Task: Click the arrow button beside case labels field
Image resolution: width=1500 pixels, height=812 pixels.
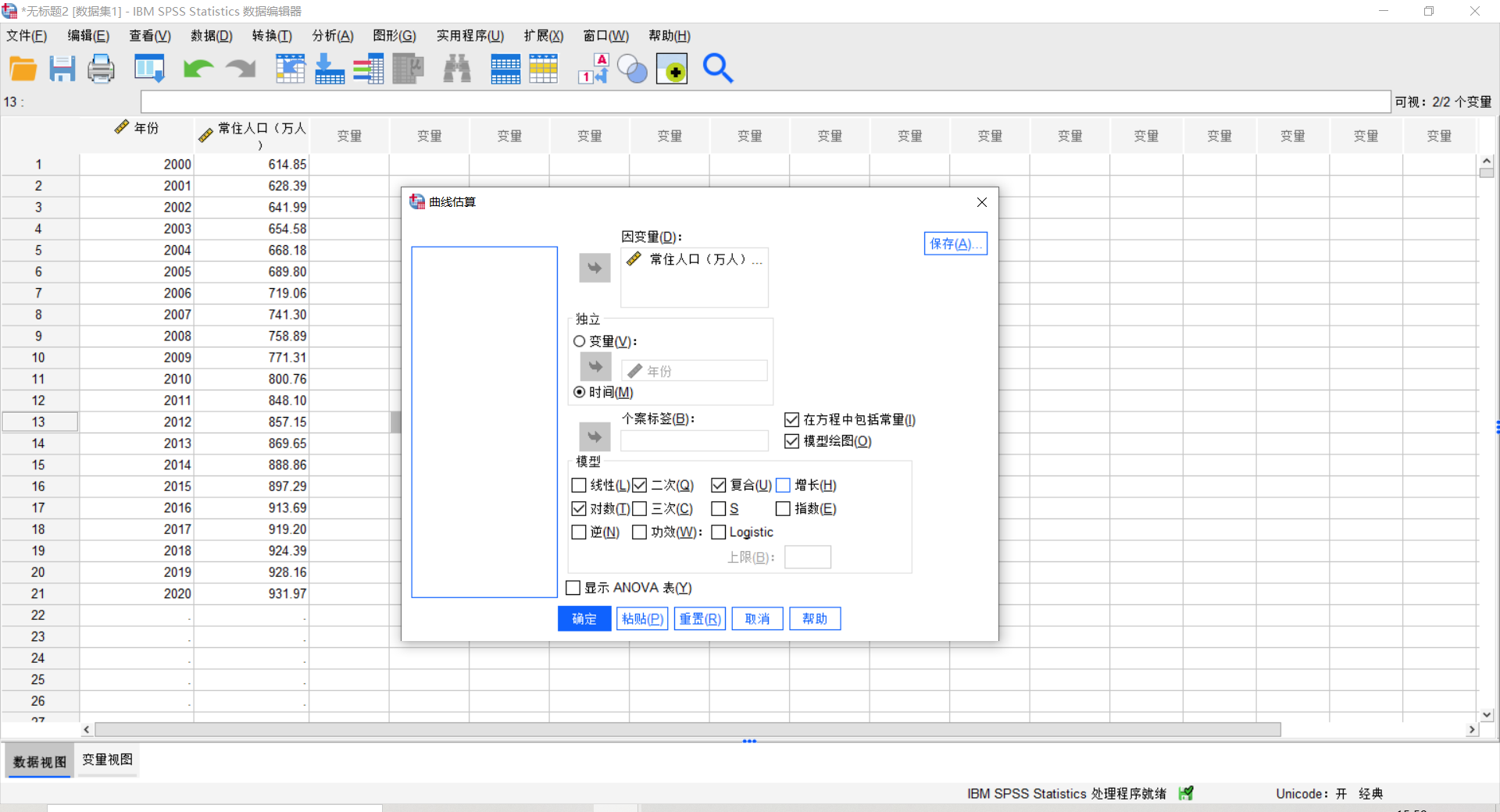Action: click(595, 436)
